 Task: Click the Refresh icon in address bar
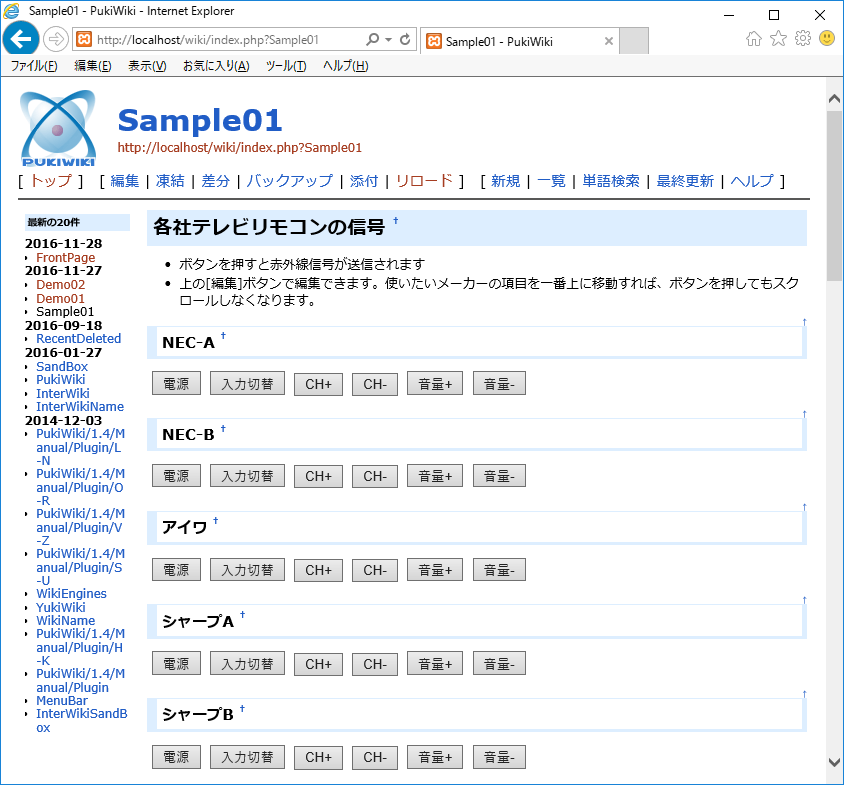405,40
